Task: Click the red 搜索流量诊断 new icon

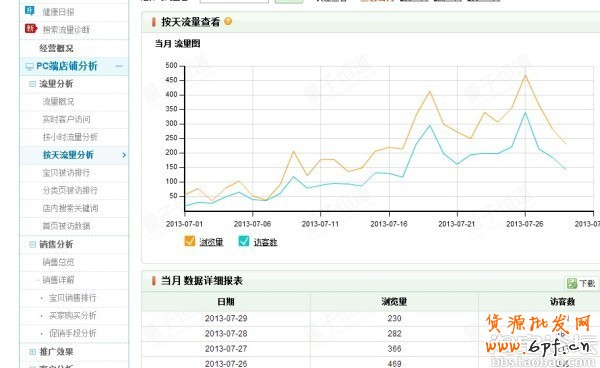Action: click(x=31, y=28)
